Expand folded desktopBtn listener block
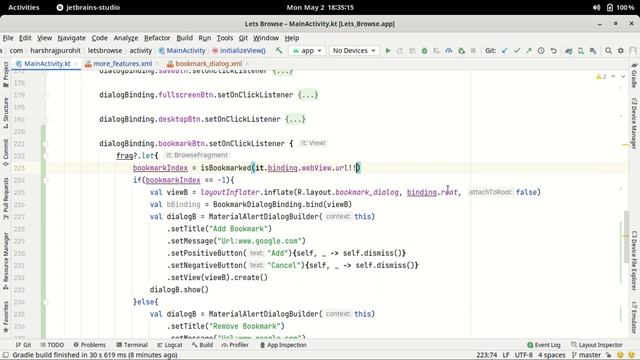640x360 pixels. [x=295, y=119]
